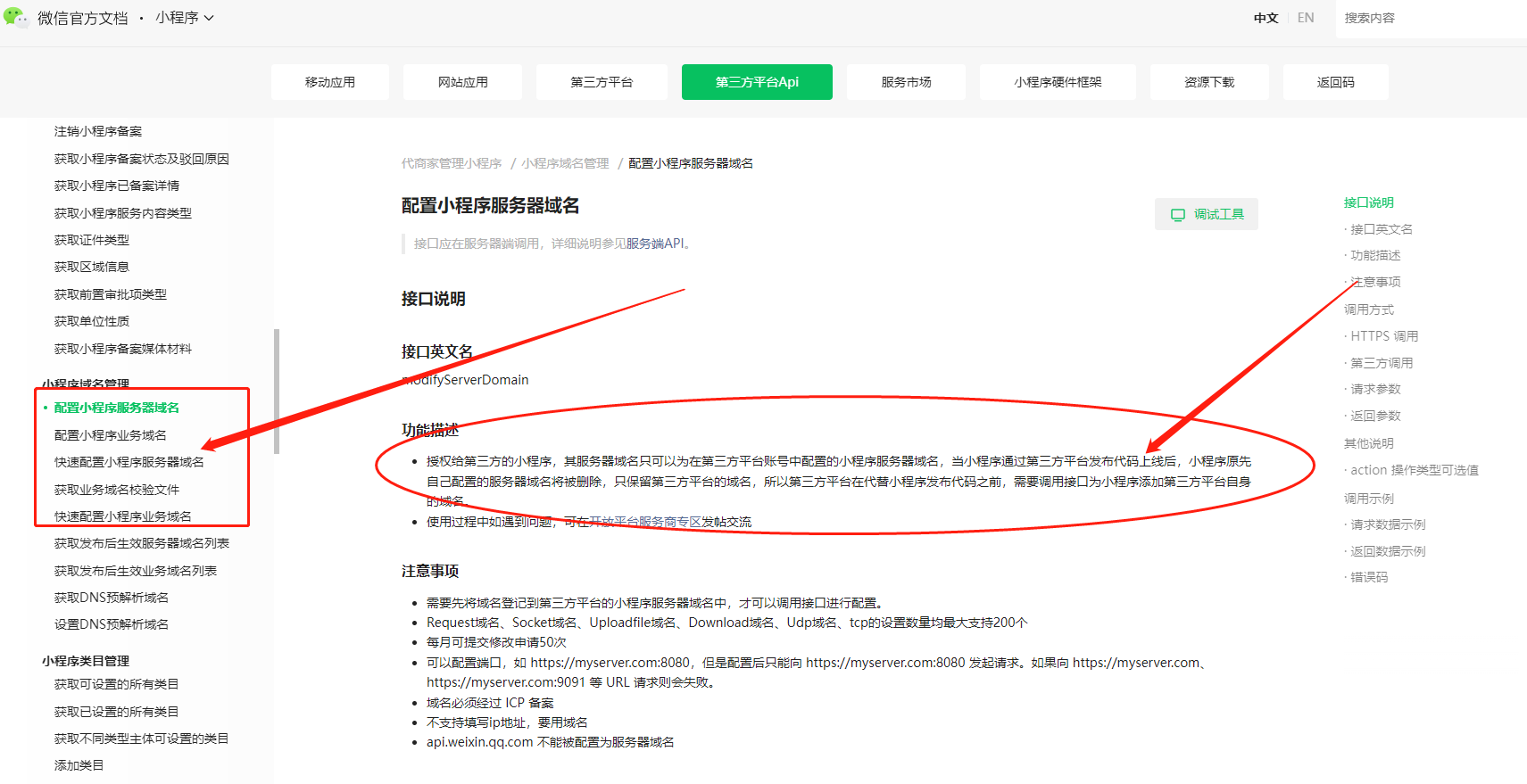Open sidebar item 获取小程序备案媒体材料
Screen dimensions: 1527x784
[x=123, y=349]
